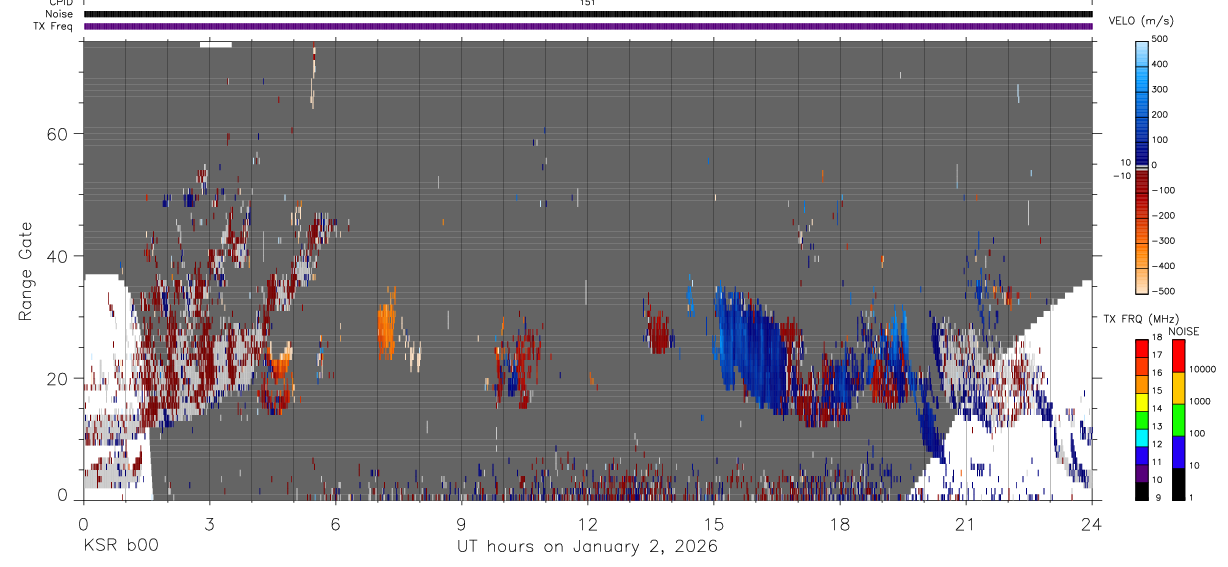Click the 'TX Freq' row label
The height and width of the screenshot is (567, 1228).
click(54, 26)
